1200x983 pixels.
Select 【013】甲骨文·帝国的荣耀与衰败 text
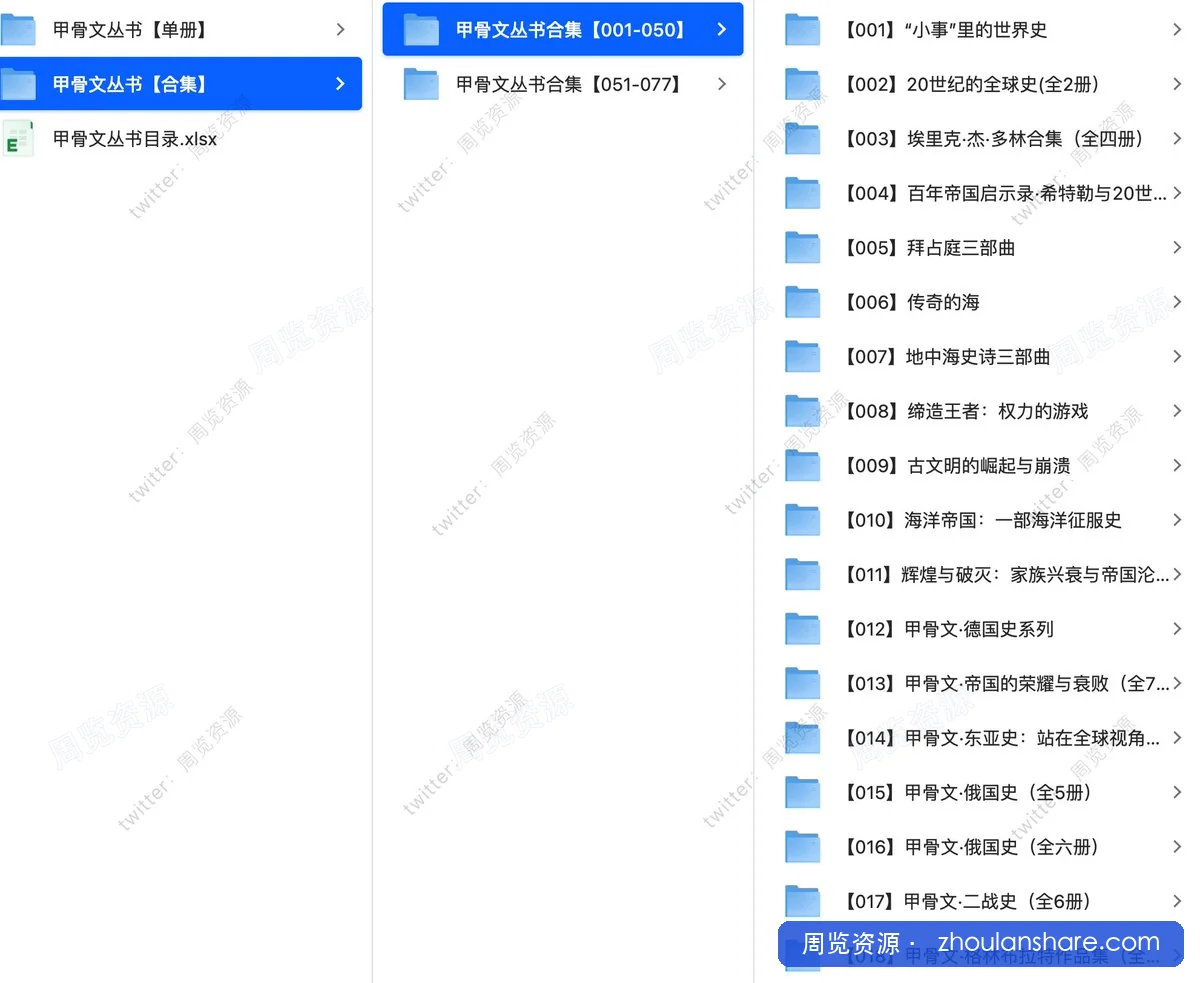click(x=1004, y=684)
